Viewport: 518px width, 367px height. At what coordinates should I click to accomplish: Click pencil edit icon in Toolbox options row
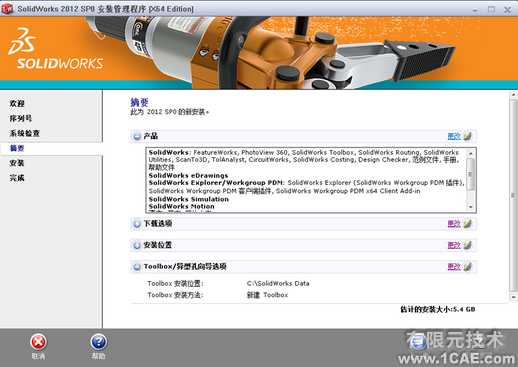467,267
